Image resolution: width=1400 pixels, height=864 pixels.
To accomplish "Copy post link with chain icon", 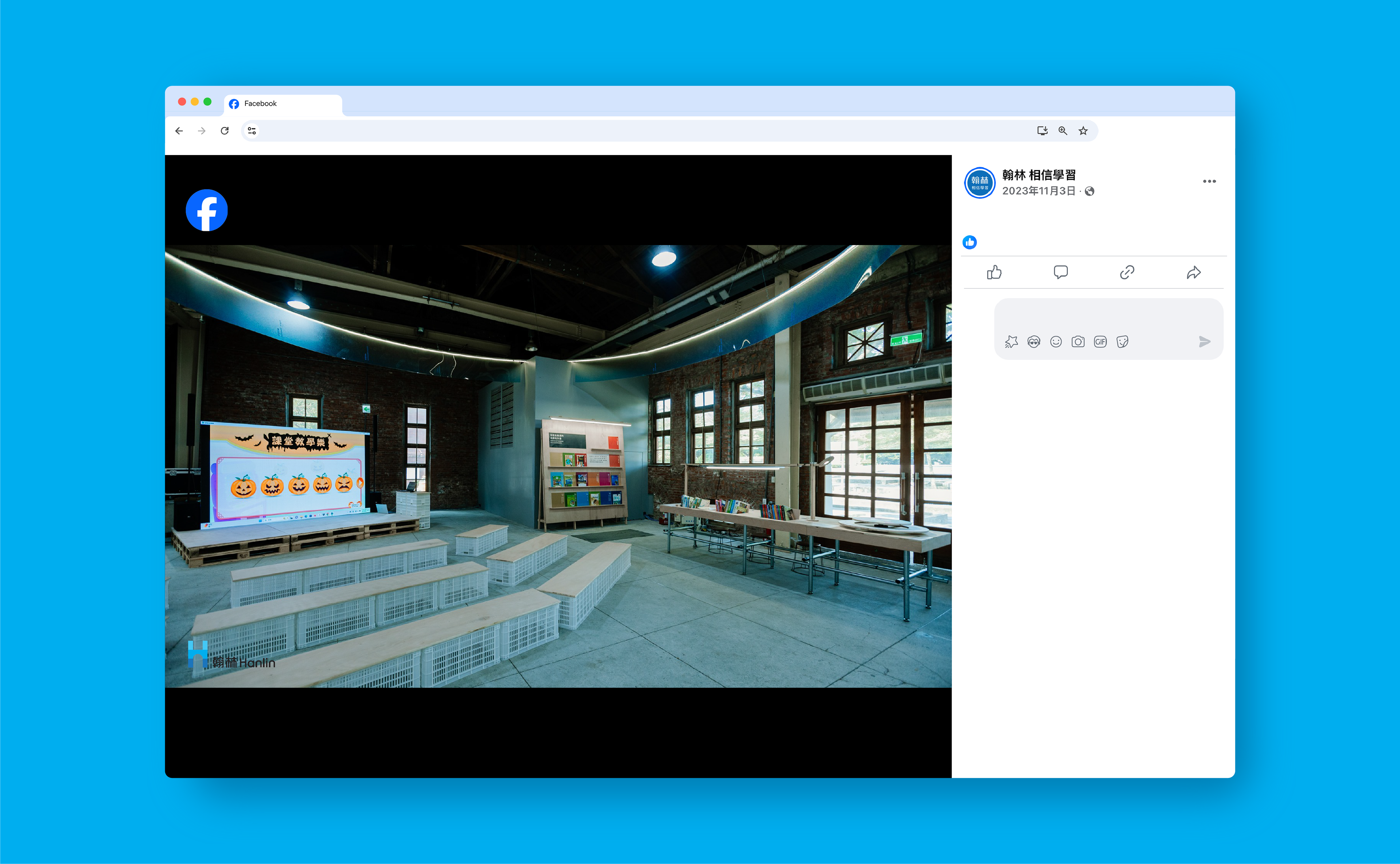I will point(1127,272).
